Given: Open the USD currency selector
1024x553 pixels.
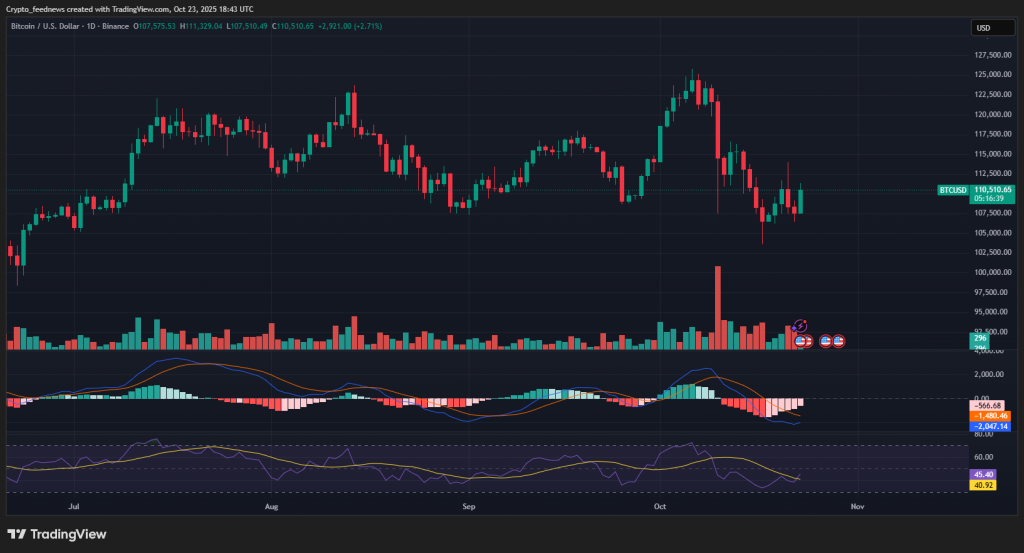Looking at the screenshot, I should point(985,28).
